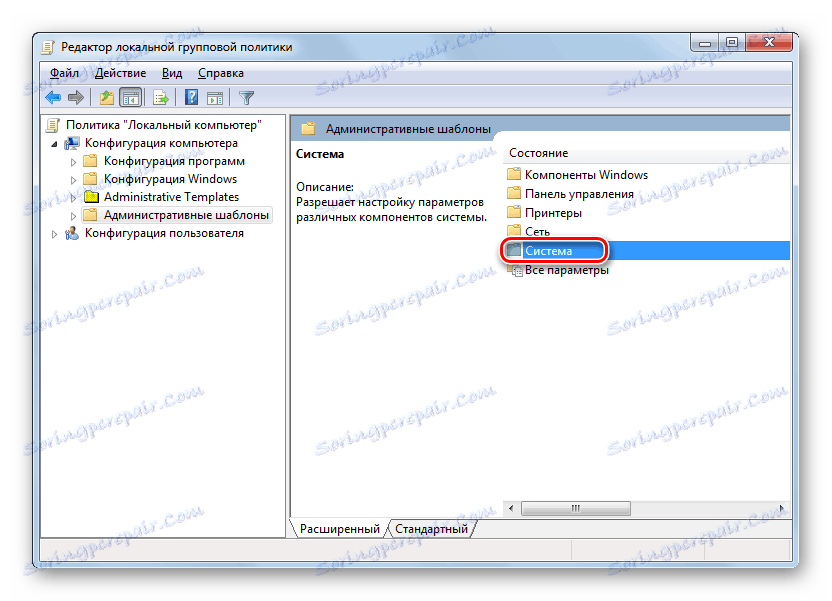832x601 pixels.
Task: Collapse the Конфигурация компьютера tree node
Action: pyautogui.click(x=54, y=144)
